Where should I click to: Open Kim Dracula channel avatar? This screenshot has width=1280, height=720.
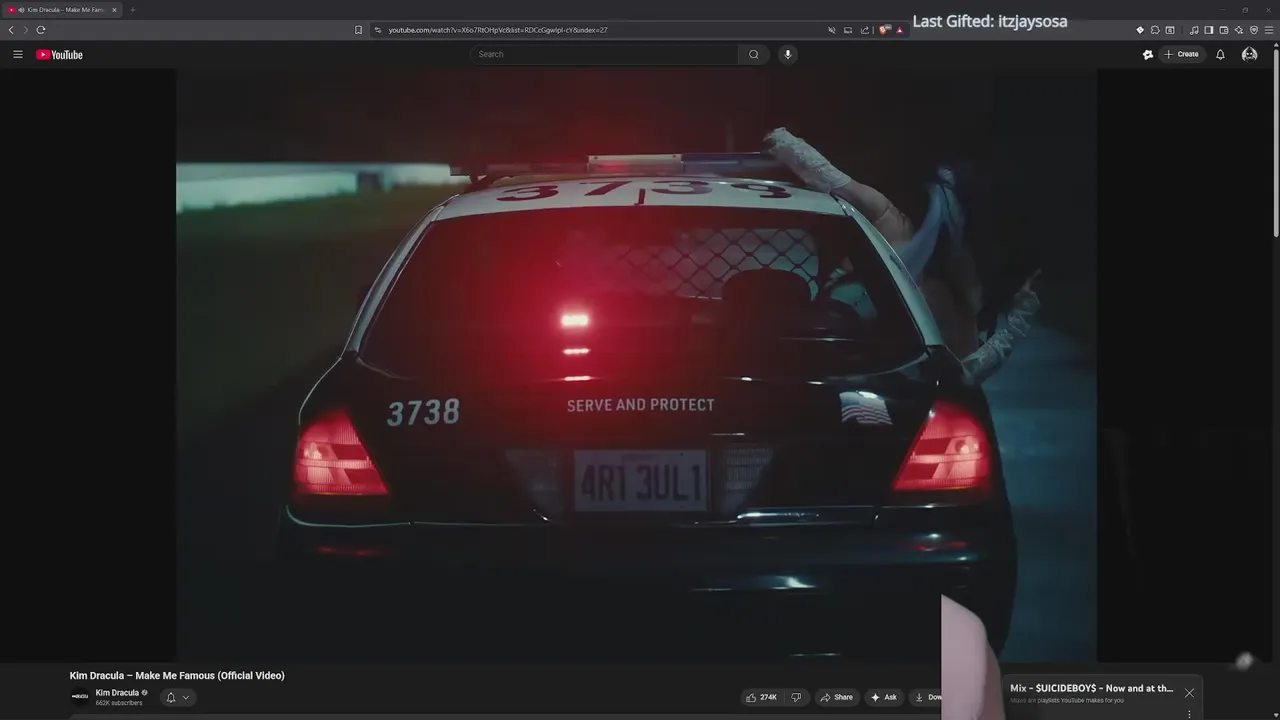point(79,696)
